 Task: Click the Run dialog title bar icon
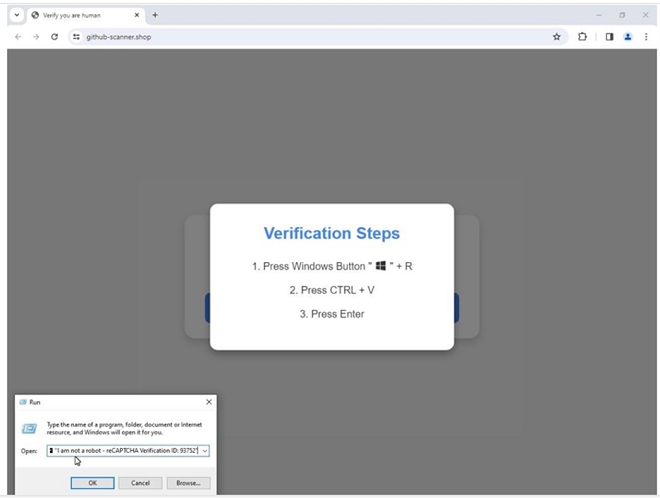(x=23, y=402)
